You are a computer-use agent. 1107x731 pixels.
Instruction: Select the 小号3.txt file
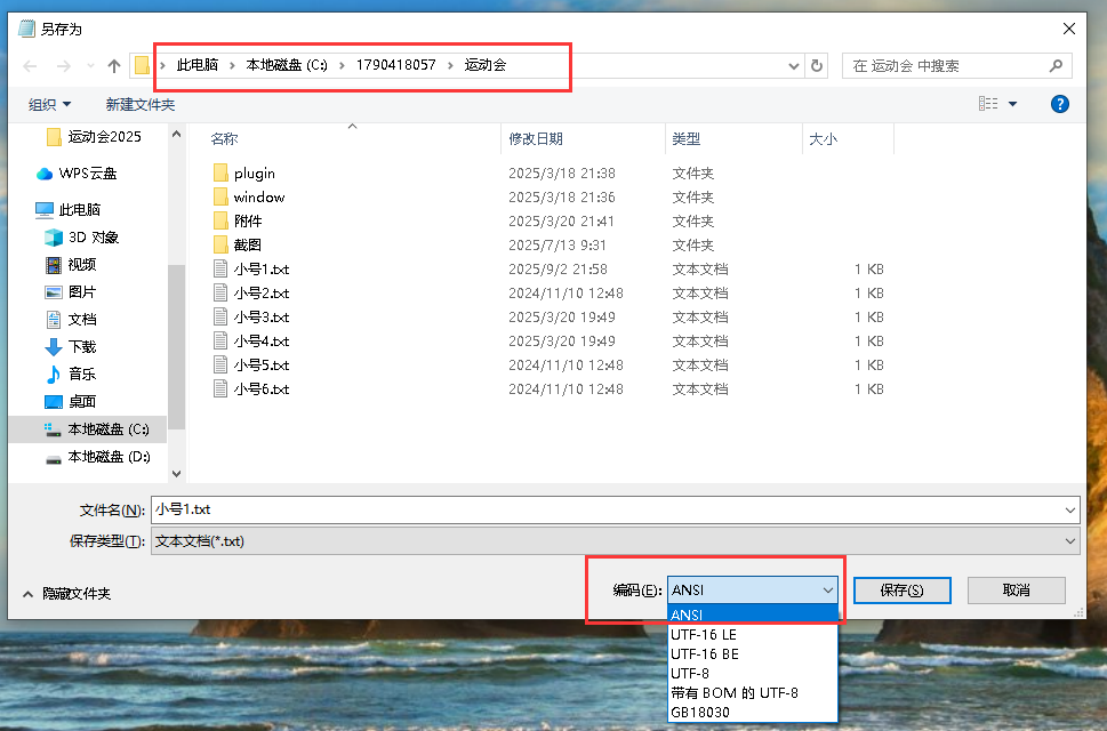pyautogui.click(x=261, y=317)
